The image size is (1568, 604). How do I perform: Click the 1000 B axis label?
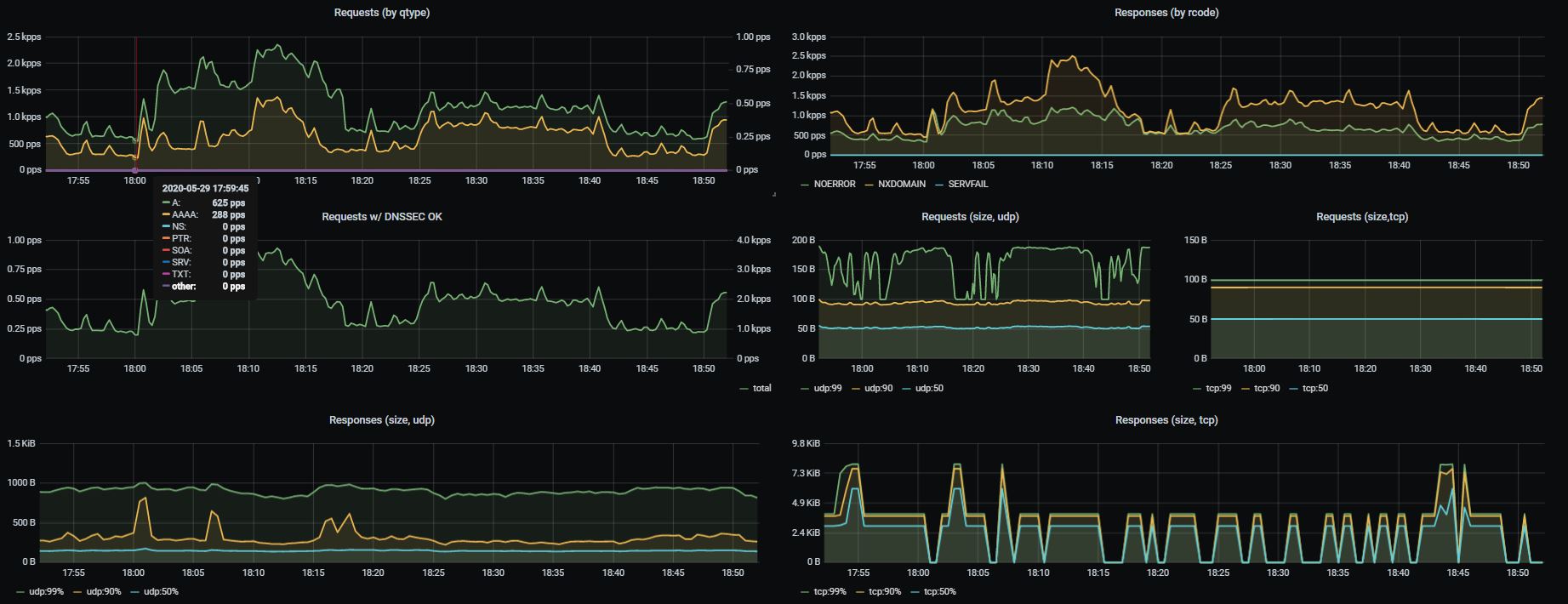click(23, 483)
